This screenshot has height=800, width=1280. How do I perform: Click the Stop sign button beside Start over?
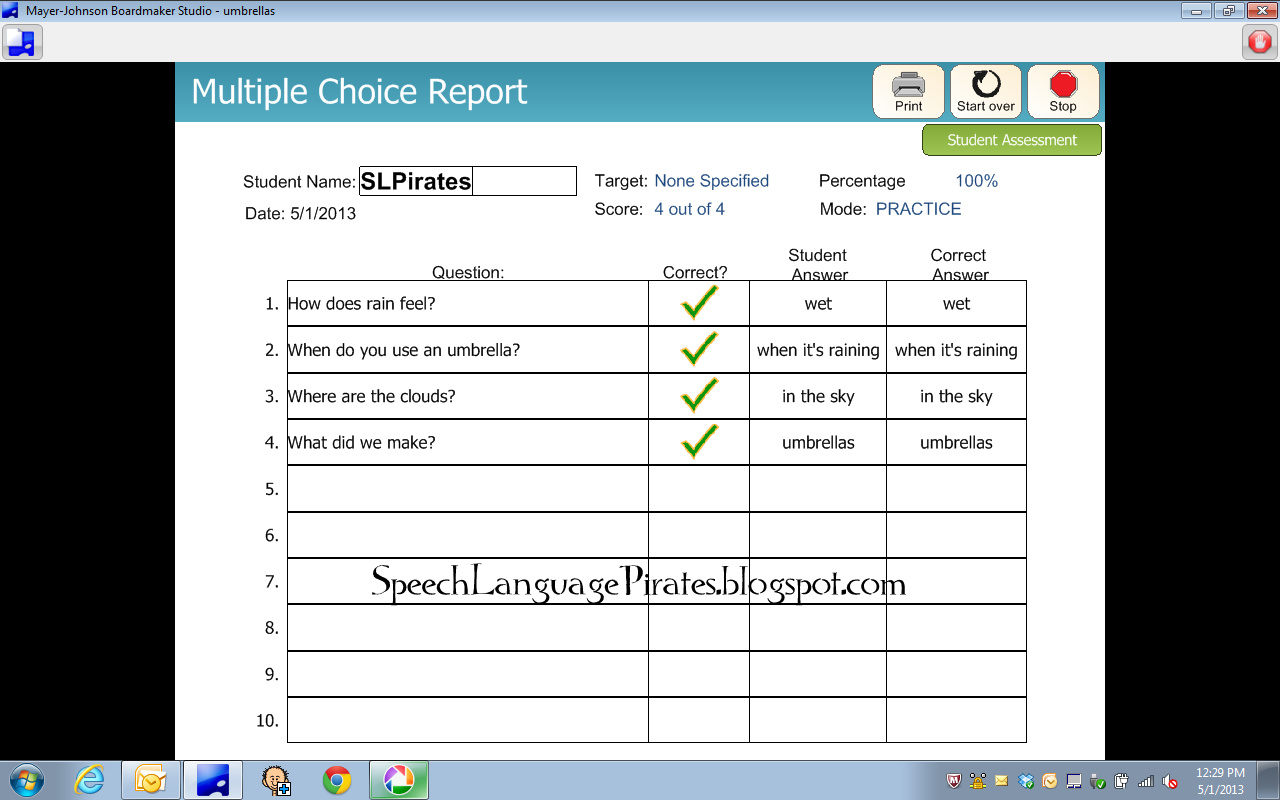coord(1063,92)
